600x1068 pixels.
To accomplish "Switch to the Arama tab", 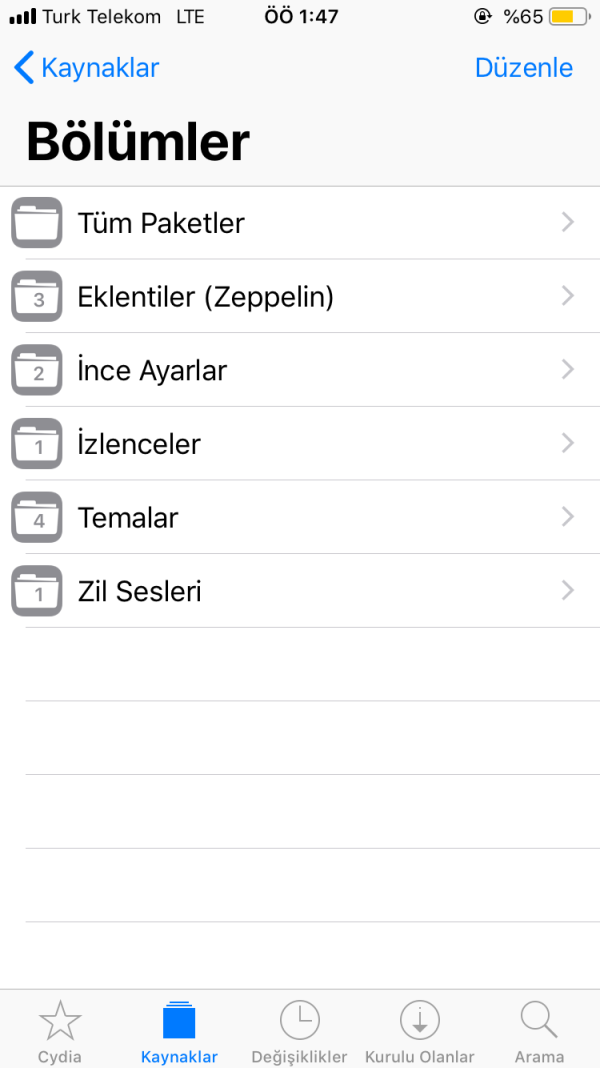I will pyautogui.click(x=539, y=1030).
